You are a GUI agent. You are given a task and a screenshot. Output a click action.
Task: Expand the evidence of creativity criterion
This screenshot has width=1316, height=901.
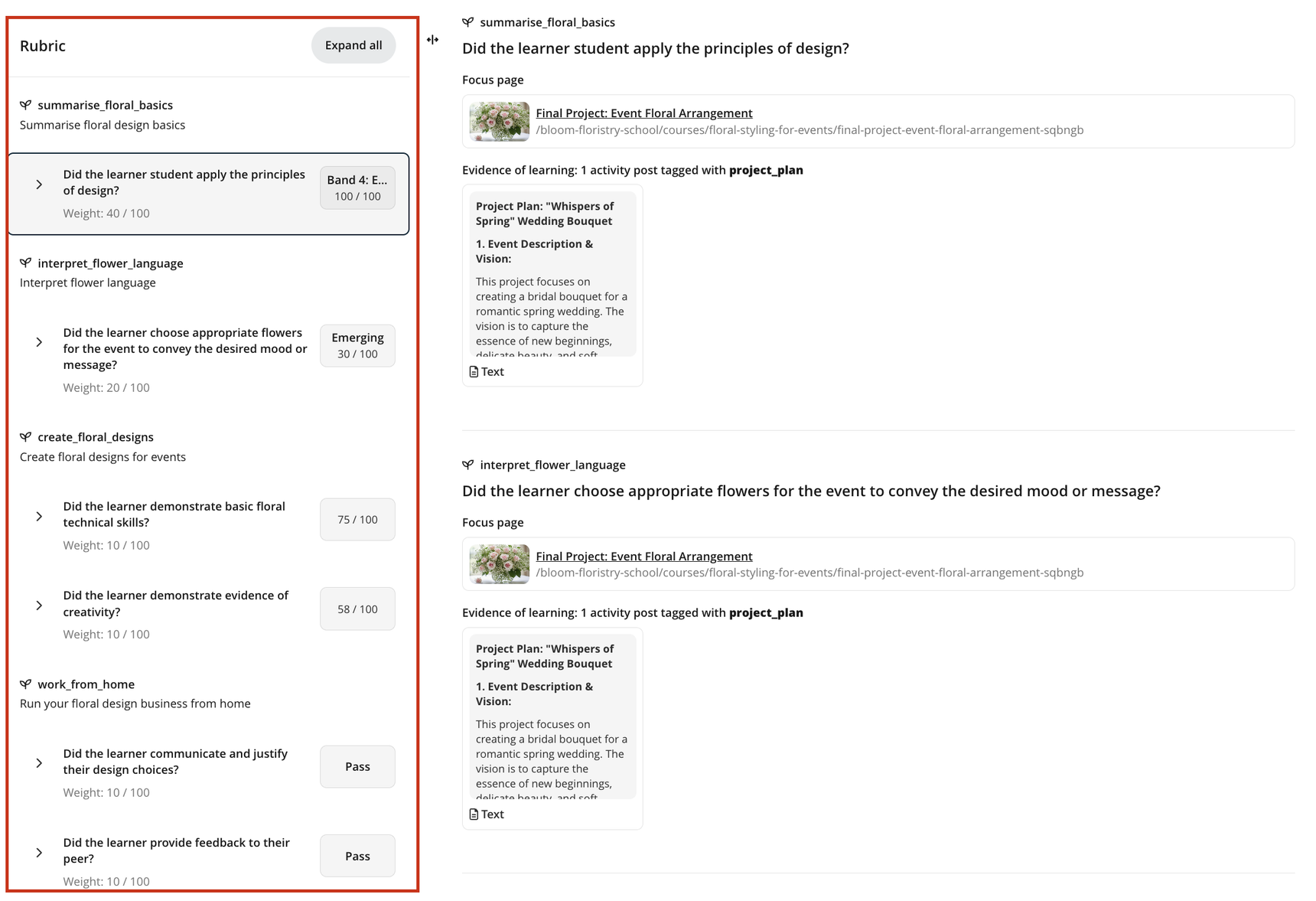pyautogui.click(x=39, y=606)
